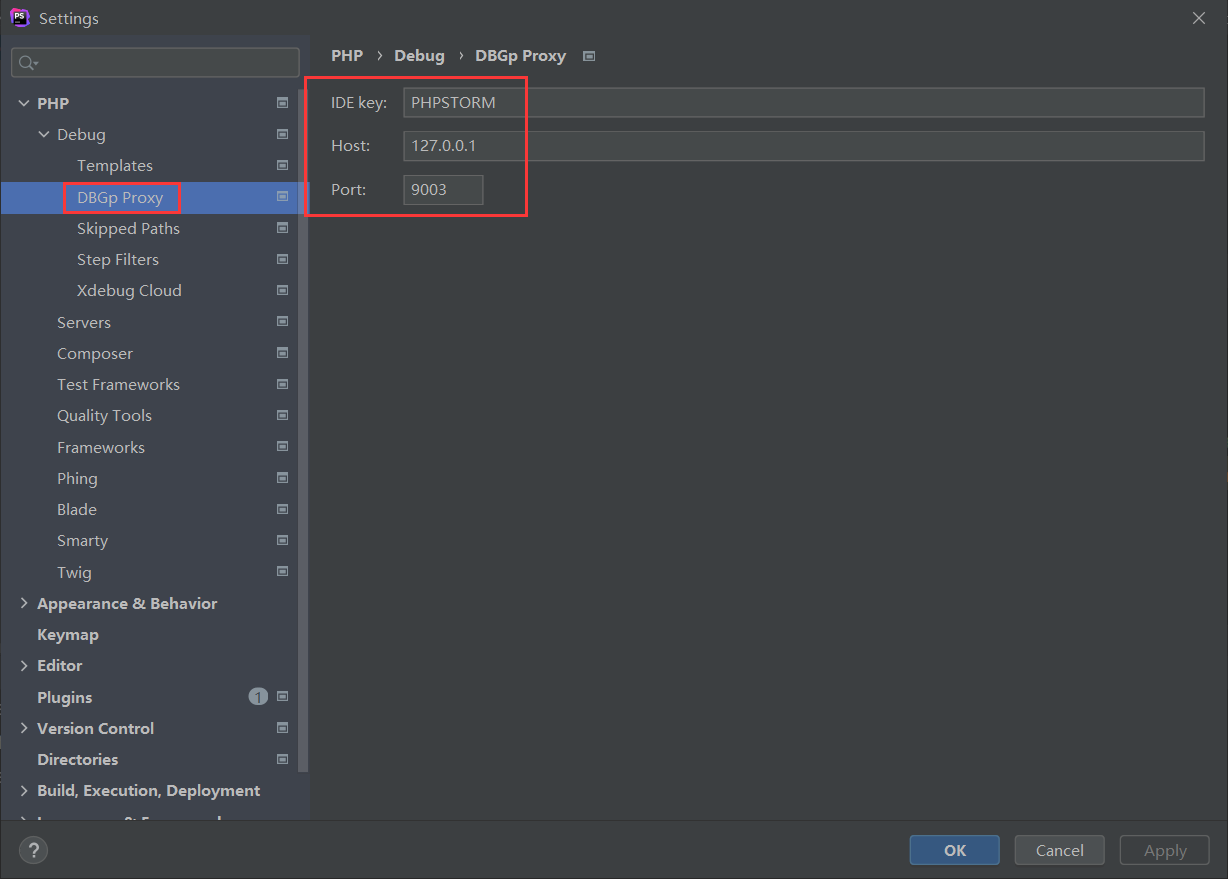Click the IDE key input field
Image resolution: width=1228 pixels, height=879 pixels.
point(804,102)
